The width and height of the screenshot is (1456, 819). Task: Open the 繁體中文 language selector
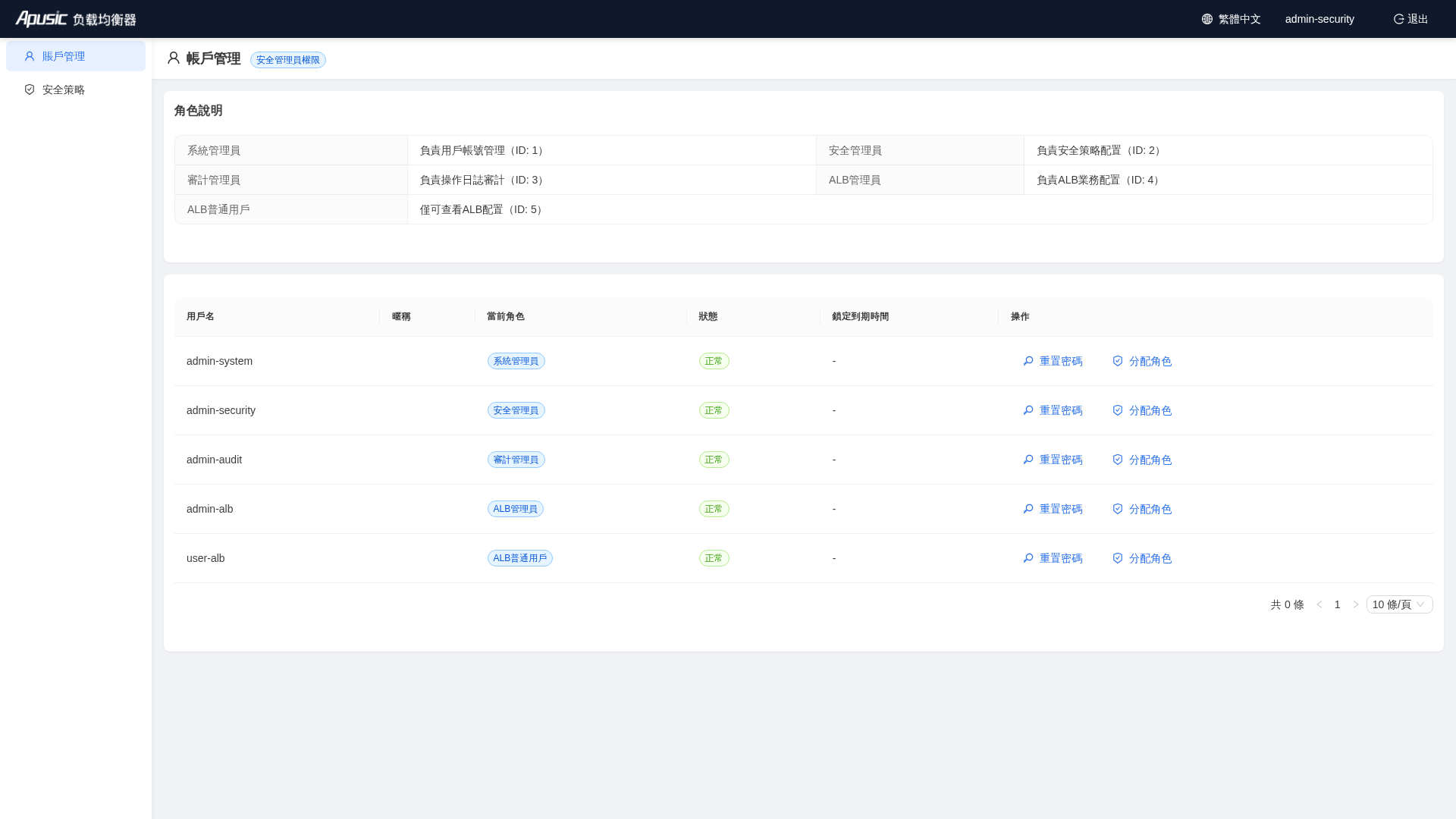[1232, 19]
